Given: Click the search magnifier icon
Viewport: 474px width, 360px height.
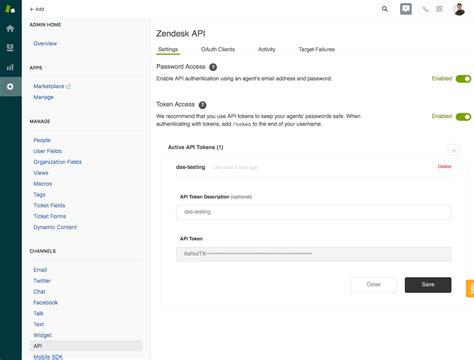Looking at the screenshot, I should (385, 9).
